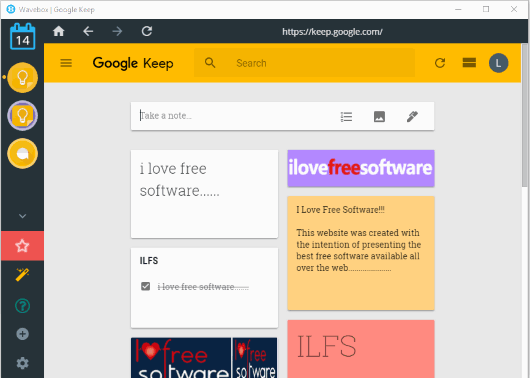
Task: Uncheck the 'i love free software' checkbox
Action: (145, 286)
